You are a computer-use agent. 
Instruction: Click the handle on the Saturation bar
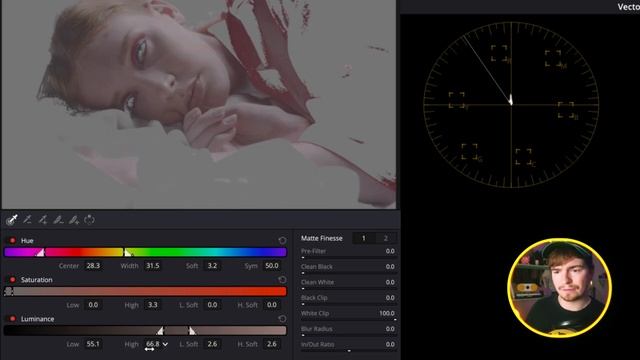[9, 291]
